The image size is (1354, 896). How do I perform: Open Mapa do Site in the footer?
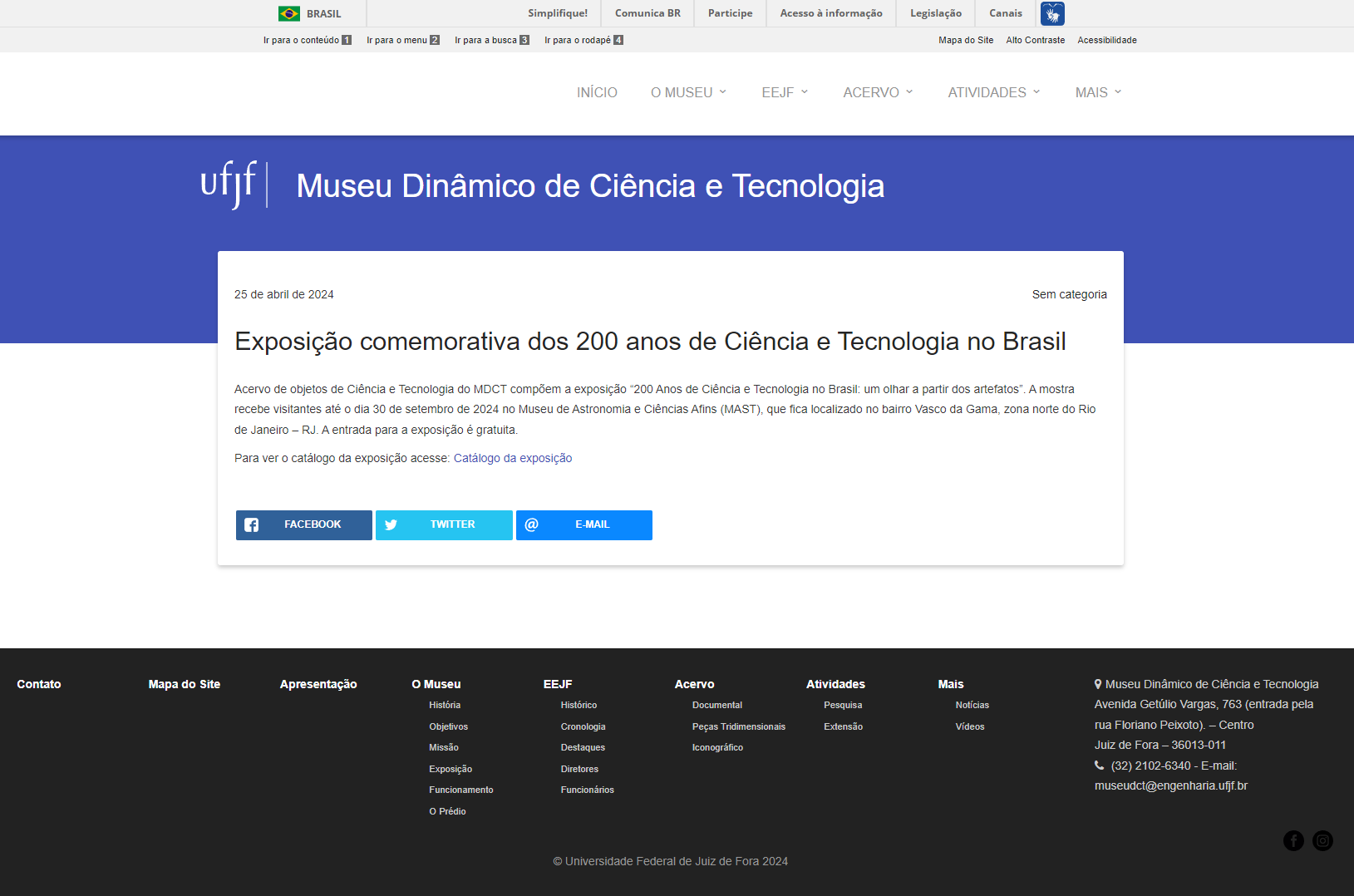185,684
